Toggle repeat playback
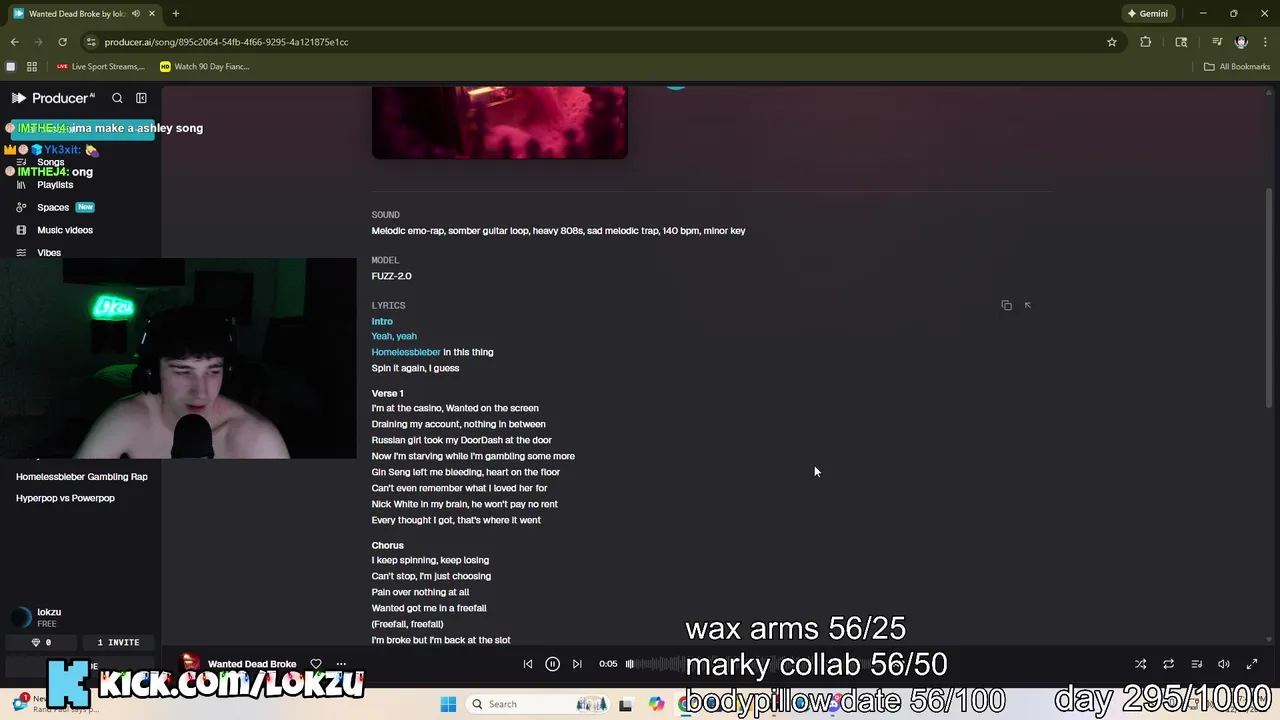 point(1168,664)
